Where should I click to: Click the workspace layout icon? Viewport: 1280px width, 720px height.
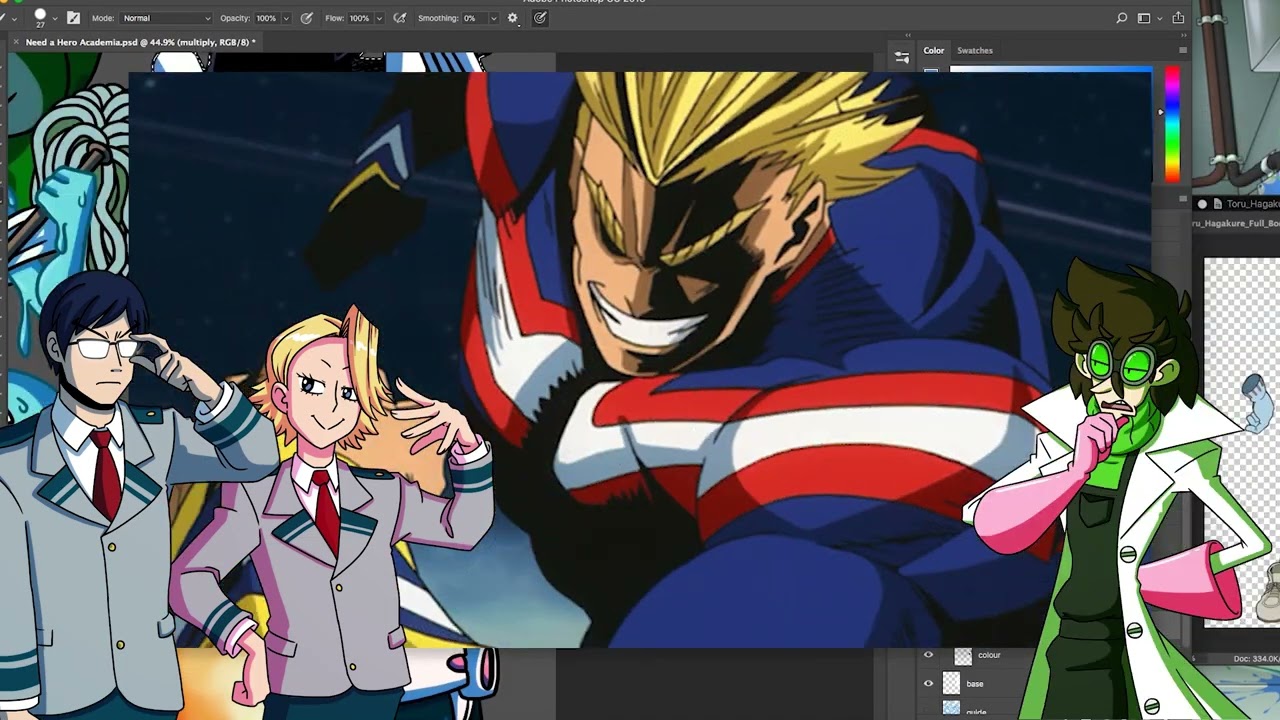point(1144,18)
